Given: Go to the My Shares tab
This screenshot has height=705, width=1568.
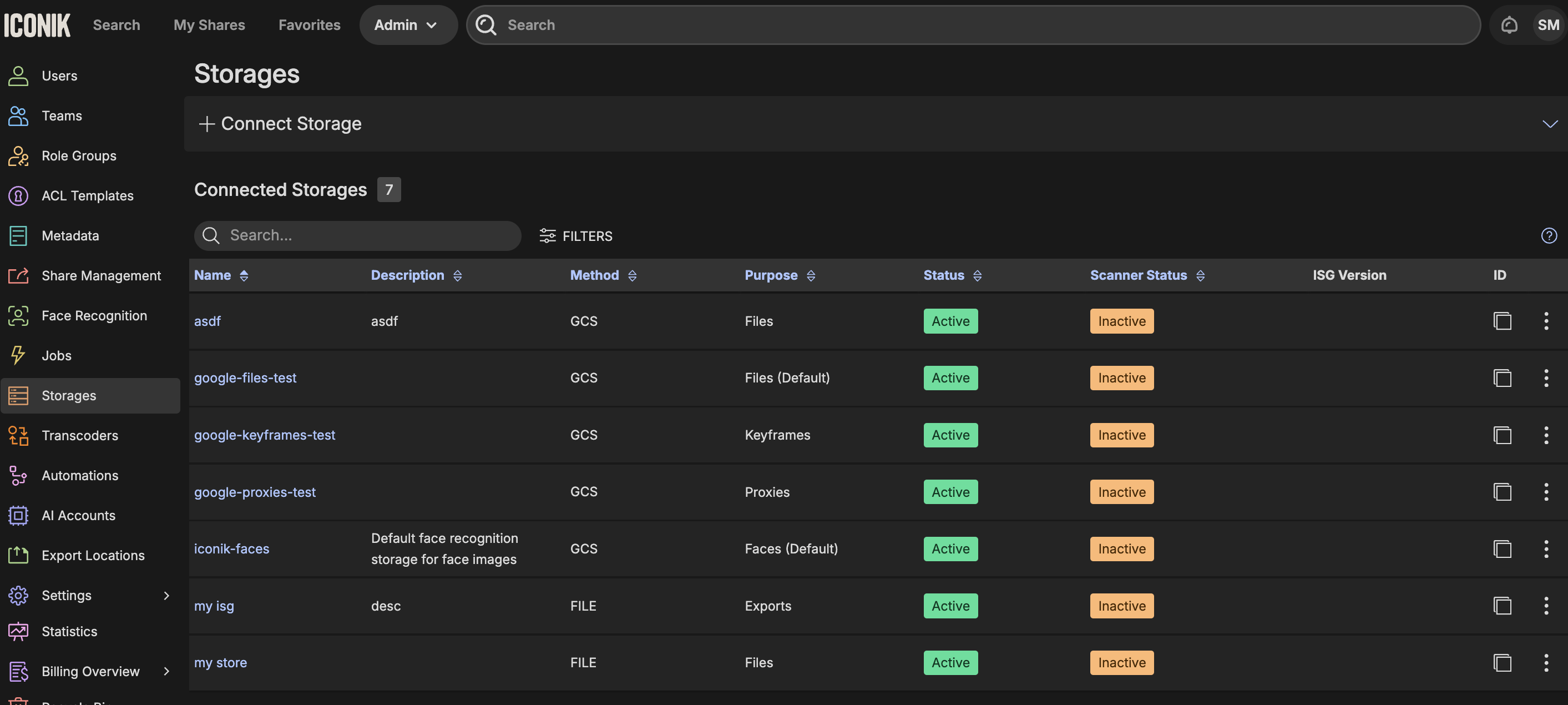Looking at the screenshot, I should coord(209,25).
